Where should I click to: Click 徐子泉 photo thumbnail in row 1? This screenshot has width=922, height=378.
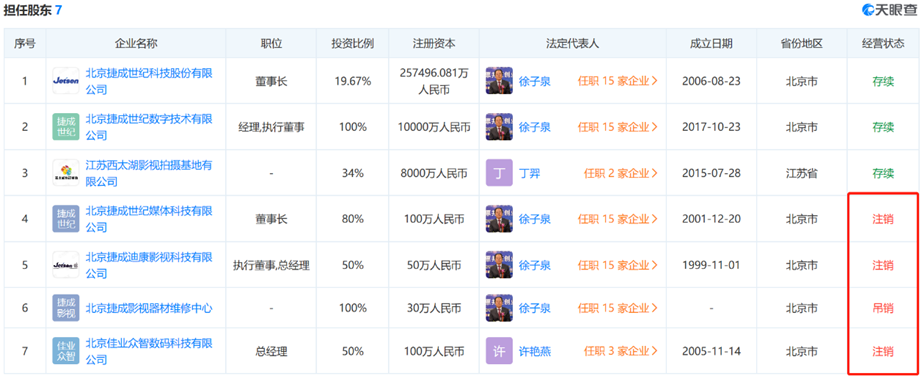click(499, 81)
